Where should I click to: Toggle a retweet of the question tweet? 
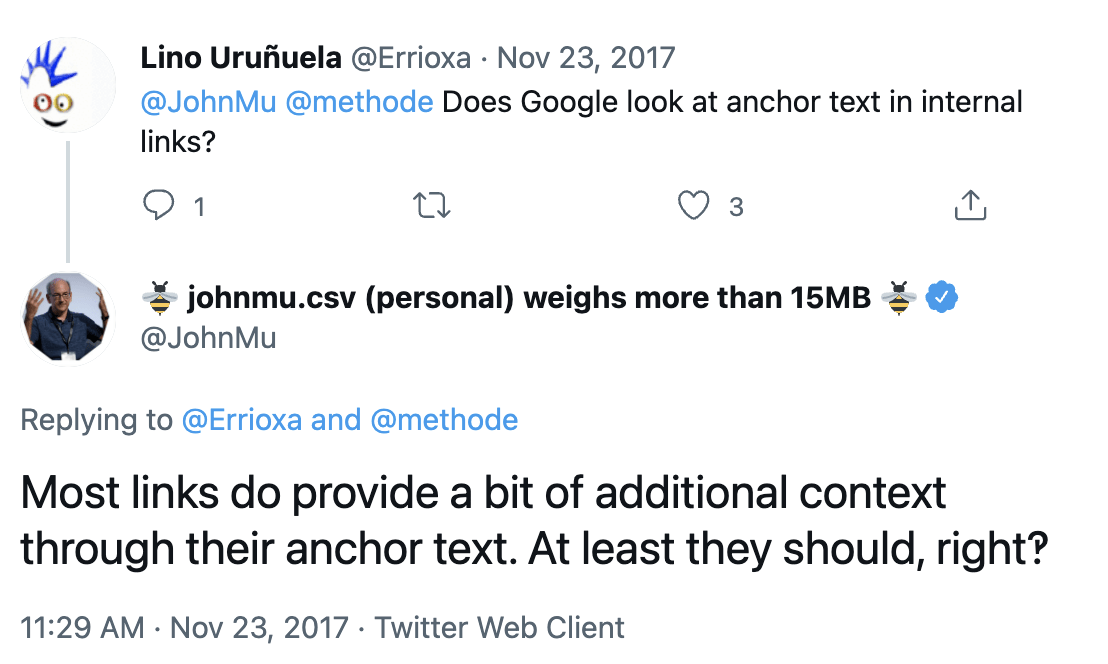coord(431,205)
